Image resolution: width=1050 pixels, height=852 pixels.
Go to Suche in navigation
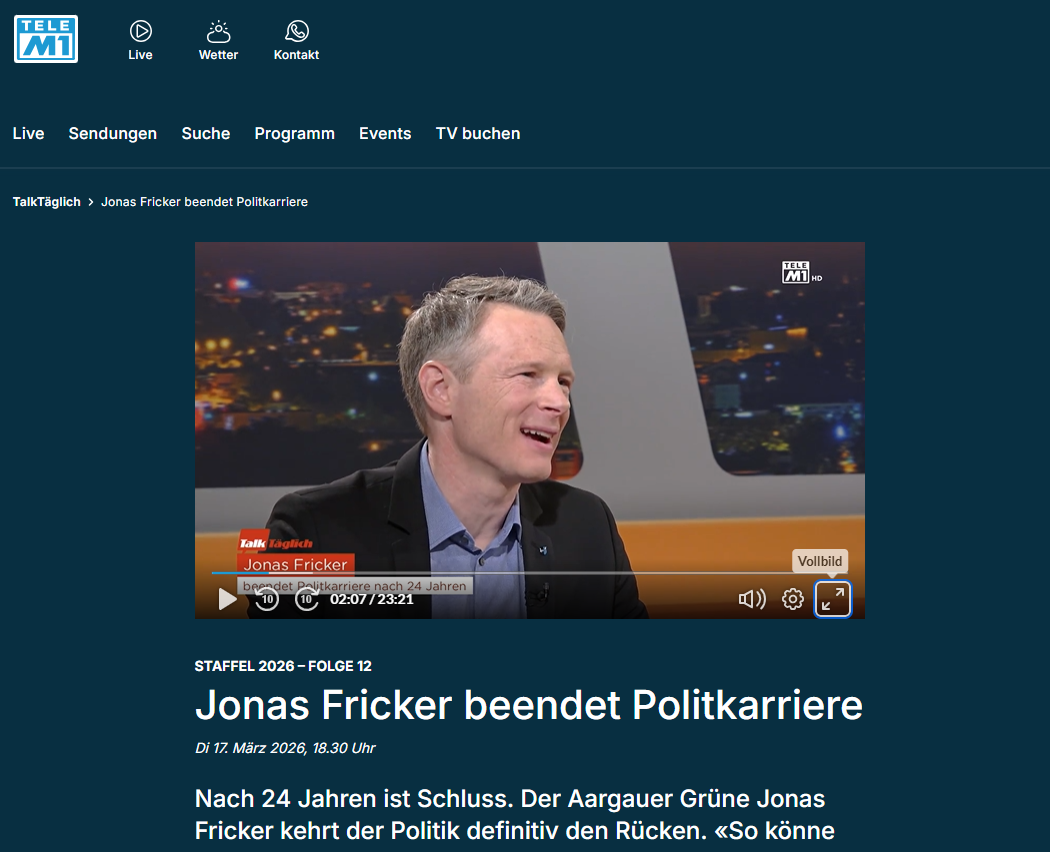point(206,133)
